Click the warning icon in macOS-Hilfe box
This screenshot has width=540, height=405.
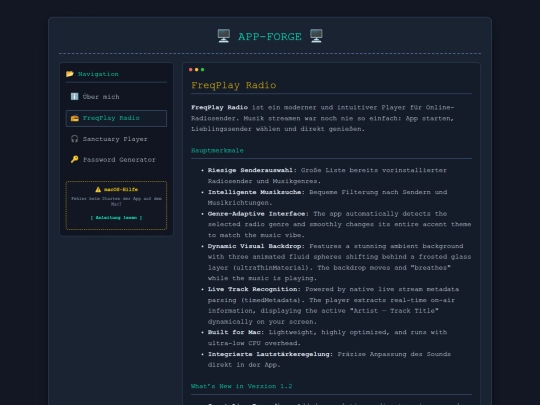tap(98, 189)
